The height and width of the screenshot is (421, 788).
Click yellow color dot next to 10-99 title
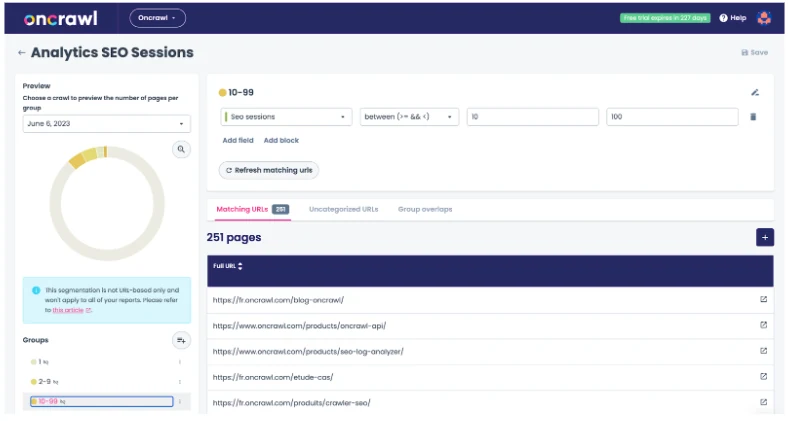click(x=222, y=92)
